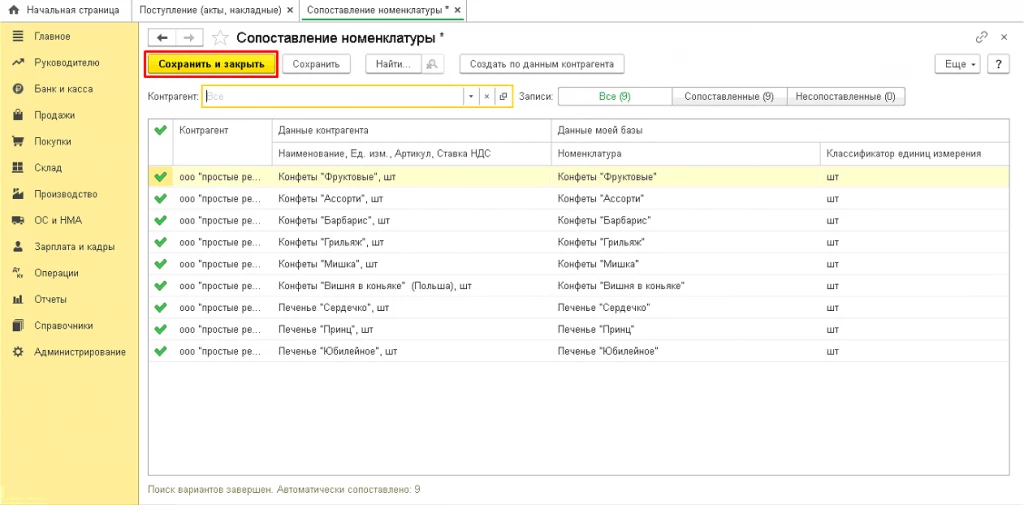Show Все (9) records filter
1024x505 pixels.
[x=615, y=96]
